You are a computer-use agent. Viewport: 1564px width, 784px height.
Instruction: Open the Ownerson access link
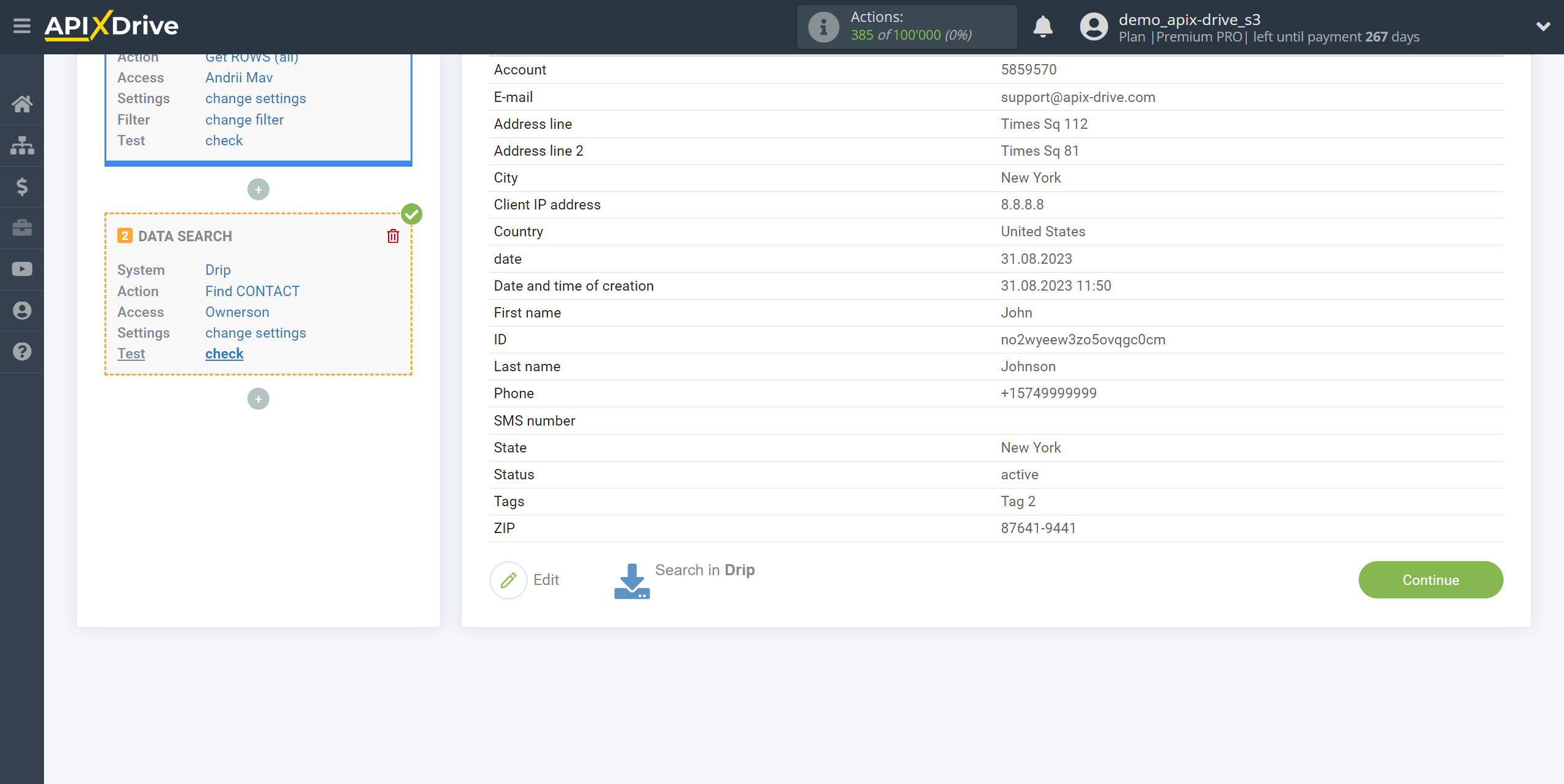click(237, 312)
